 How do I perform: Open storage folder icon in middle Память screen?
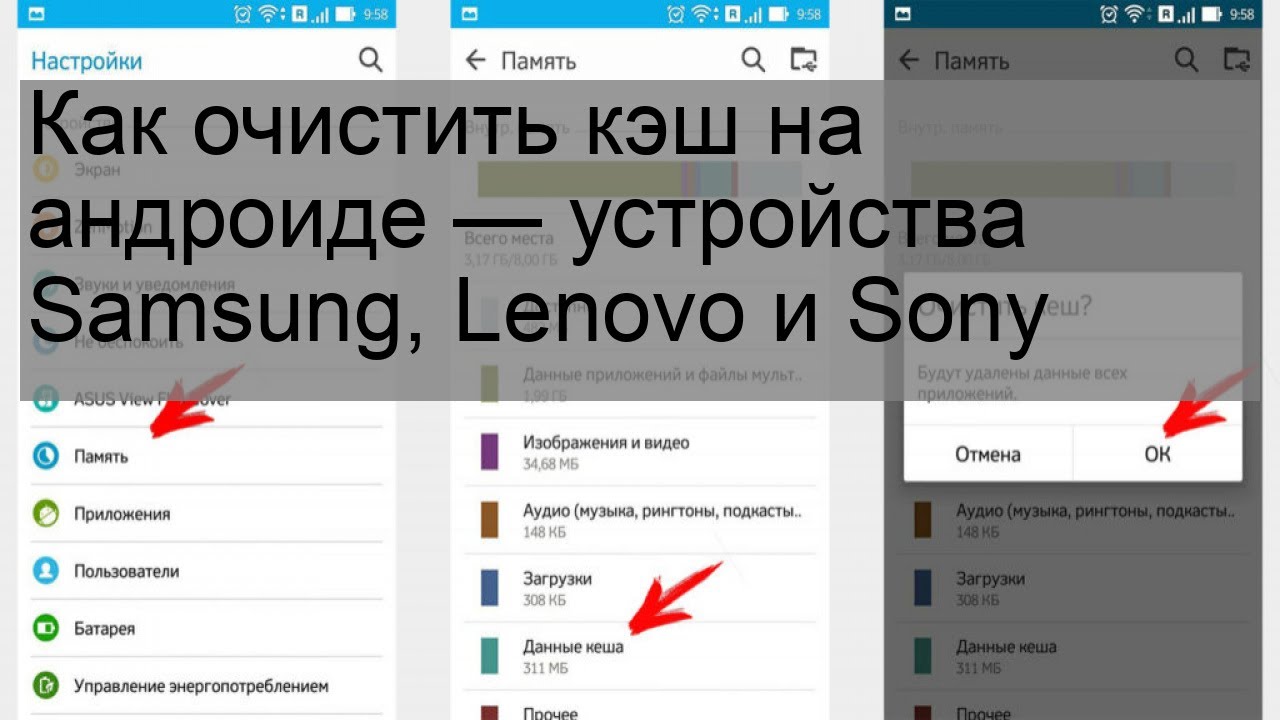click(803, 60)
